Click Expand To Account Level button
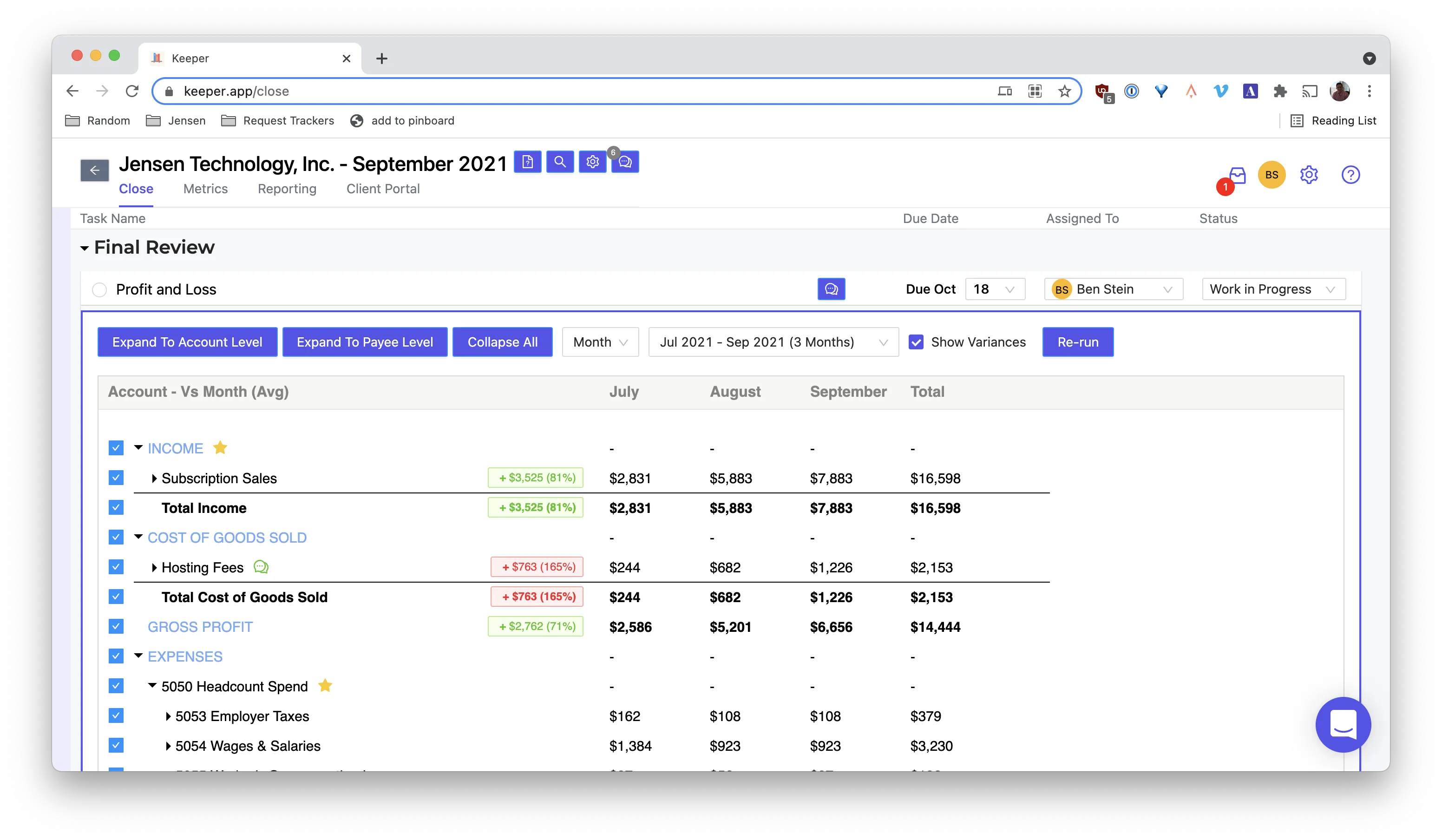The height and width of the screenshot is (840, 1442). point(187,342)
